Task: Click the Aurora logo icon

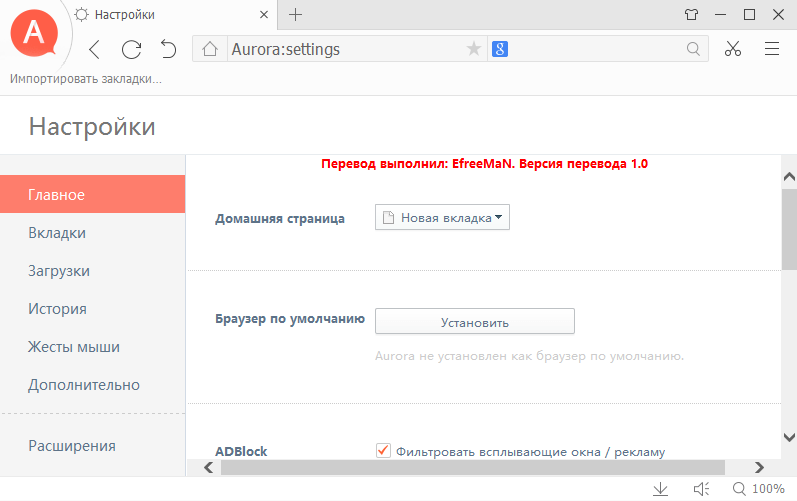Action: 34,34
